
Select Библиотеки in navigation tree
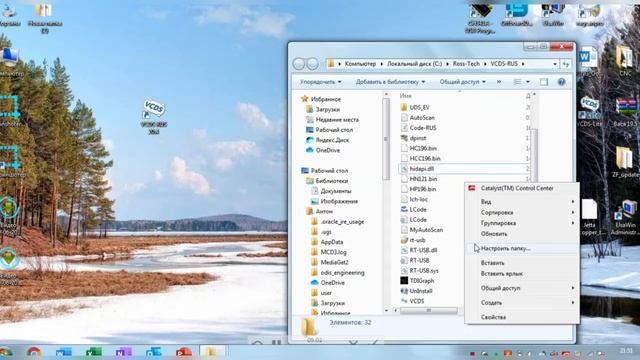pos(331,181)
